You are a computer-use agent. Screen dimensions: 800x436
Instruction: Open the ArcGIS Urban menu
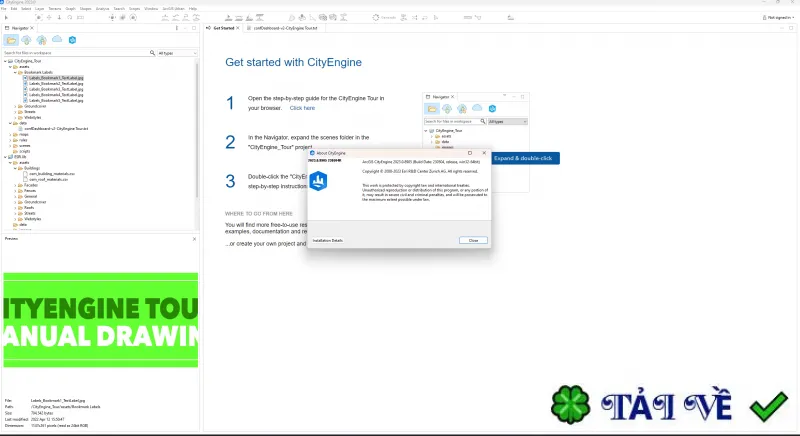click(173, 9)
